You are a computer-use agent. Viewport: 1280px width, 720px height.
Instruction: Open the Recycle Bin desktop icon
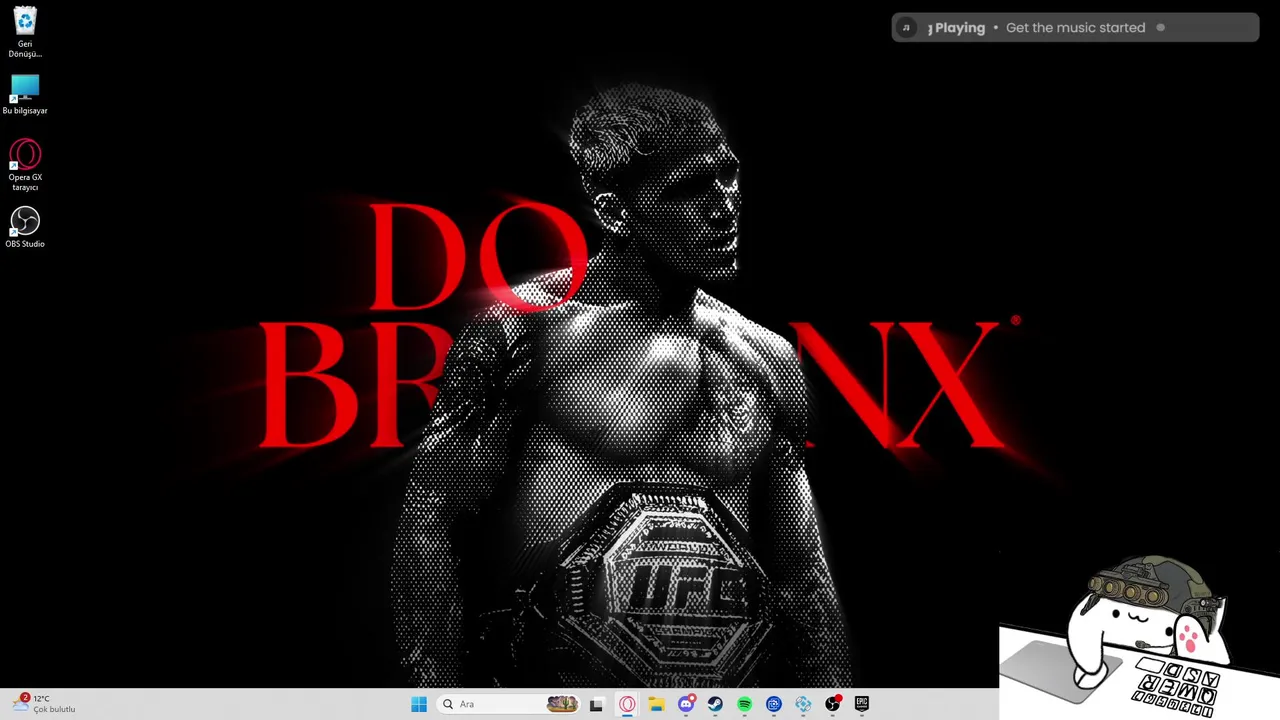pyautogui.click(x=25, y=32)
